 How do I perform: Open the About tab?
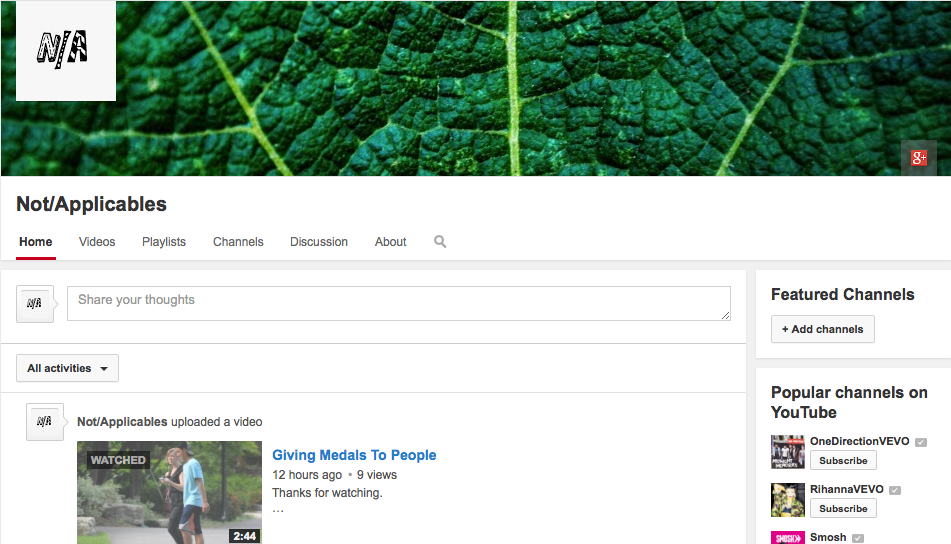pos(391,242)
